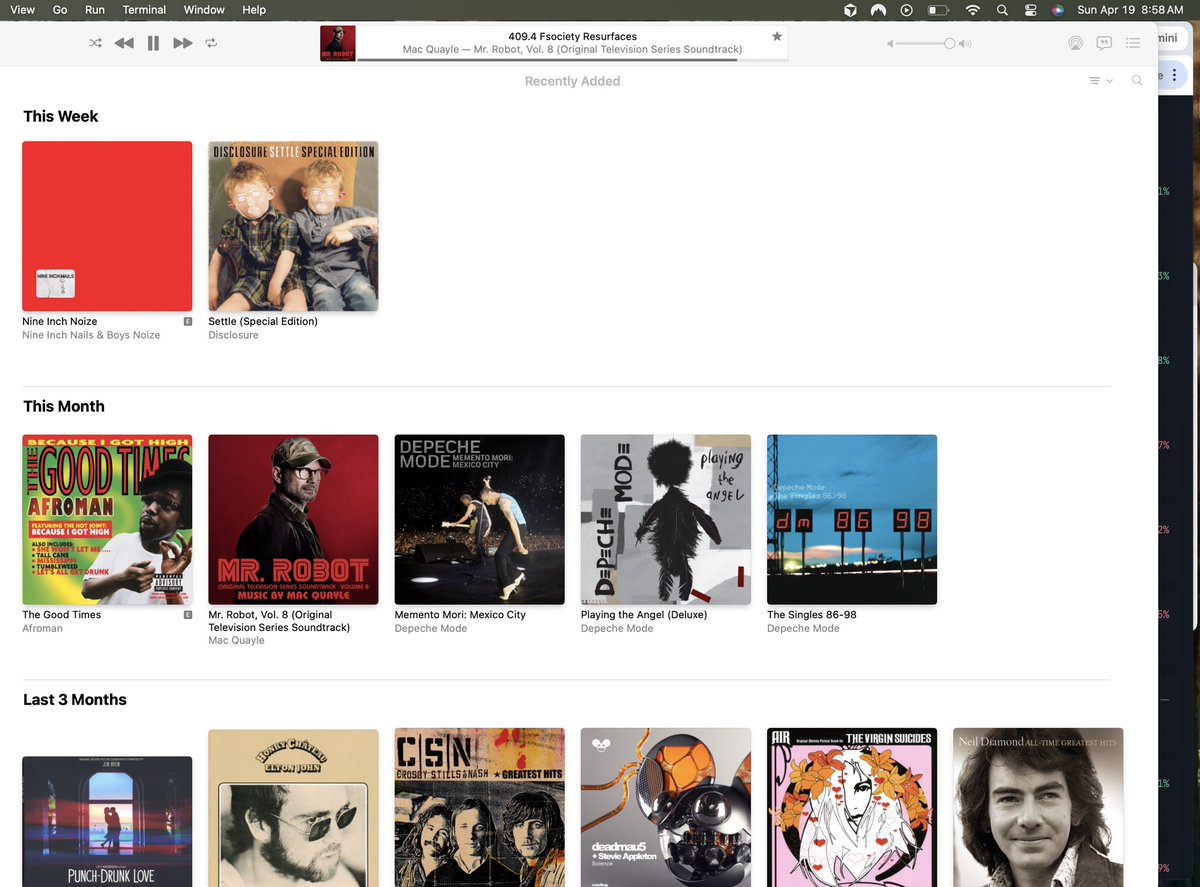Open the Go menu
Screen dimensions: 1200x887
coord(60,9)
